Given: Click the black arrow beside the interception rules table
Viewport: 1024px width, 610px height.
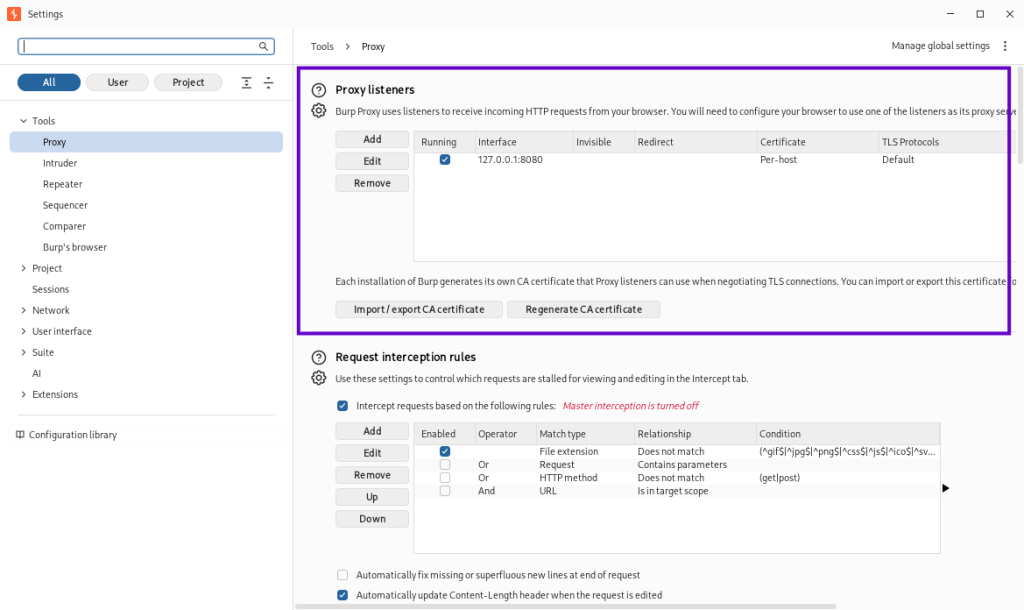Looking at the screenshot, I should 946,488.
